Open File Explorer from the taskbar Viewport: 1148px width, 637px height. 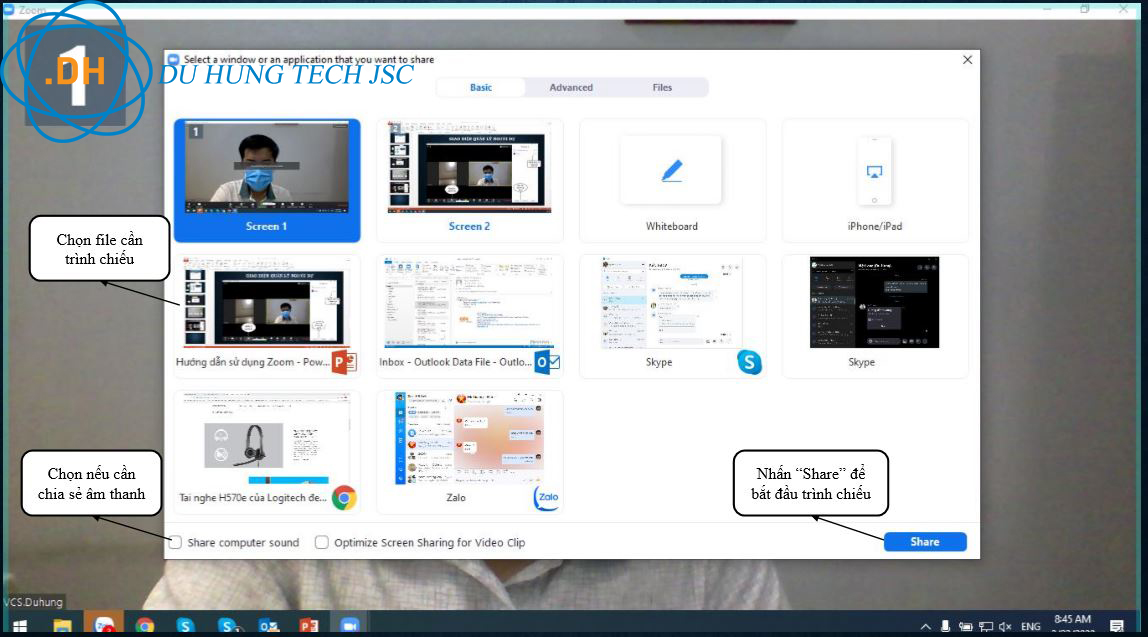pos(62,626)
